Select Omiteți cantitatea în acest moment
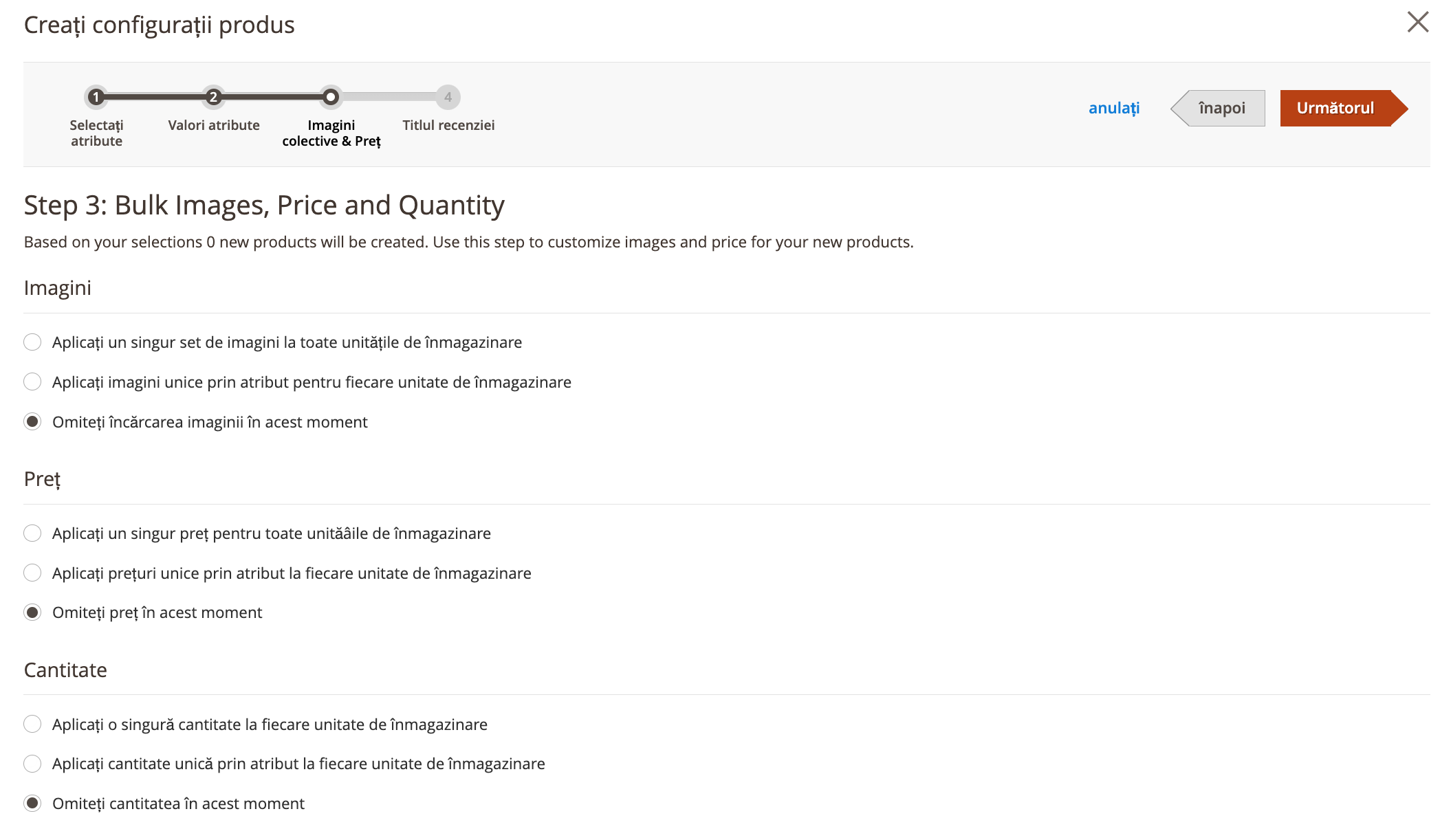 pyautogui.click(x=32, y=804)
